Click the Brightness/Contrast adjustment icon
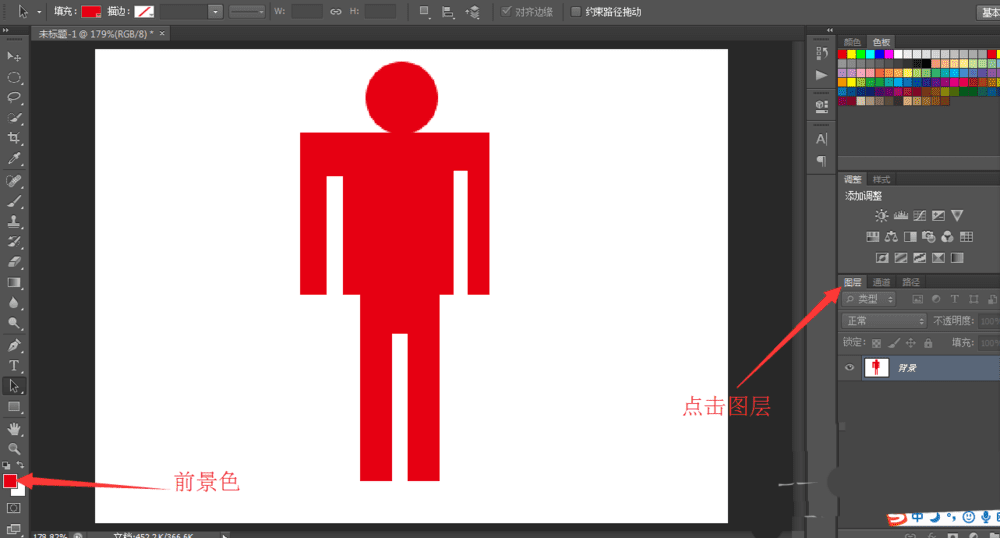Screen dimensions: 1000x538 tap(881, 215)
